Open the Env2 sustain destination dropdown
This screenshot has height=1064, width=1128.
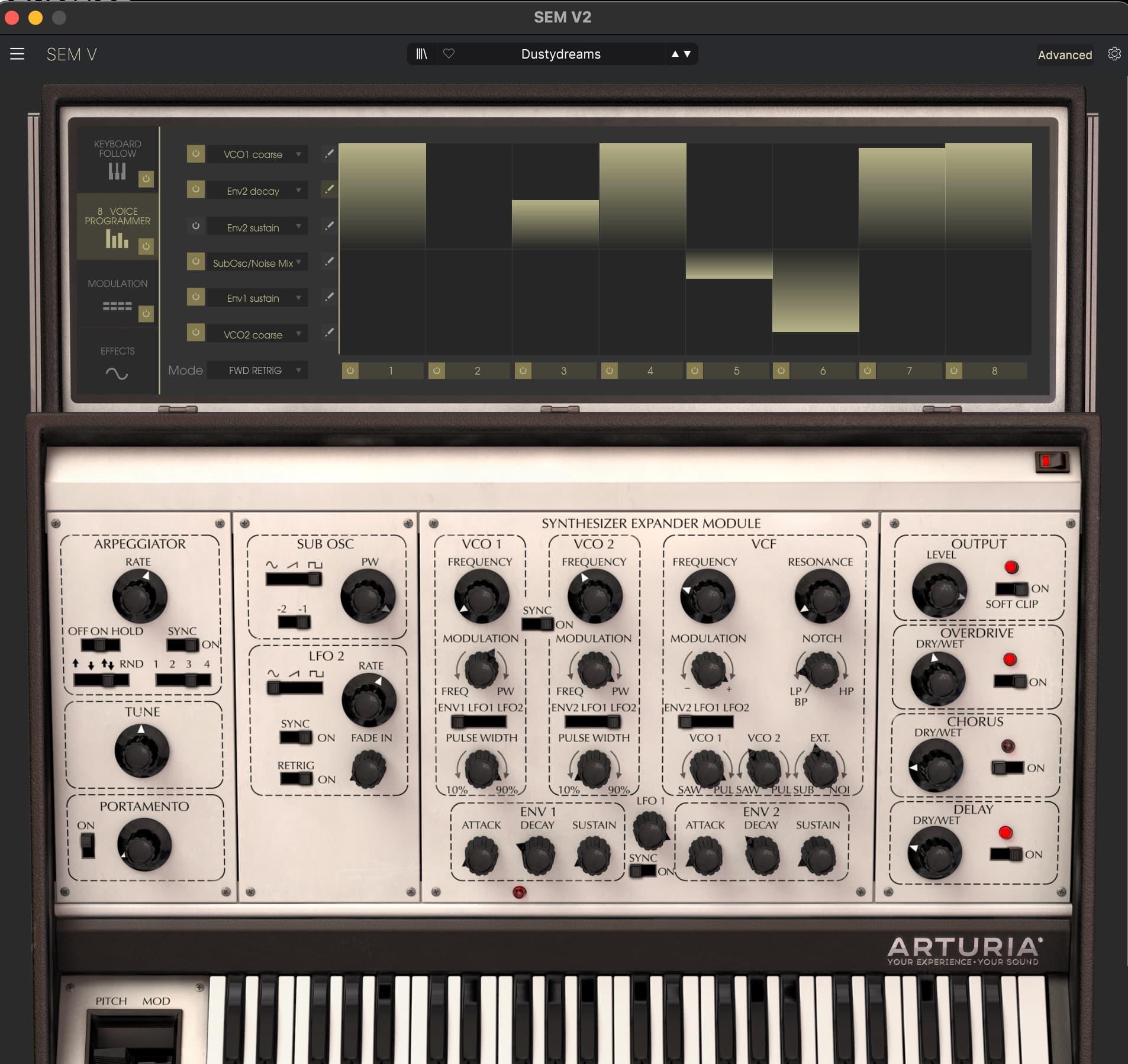257,227
